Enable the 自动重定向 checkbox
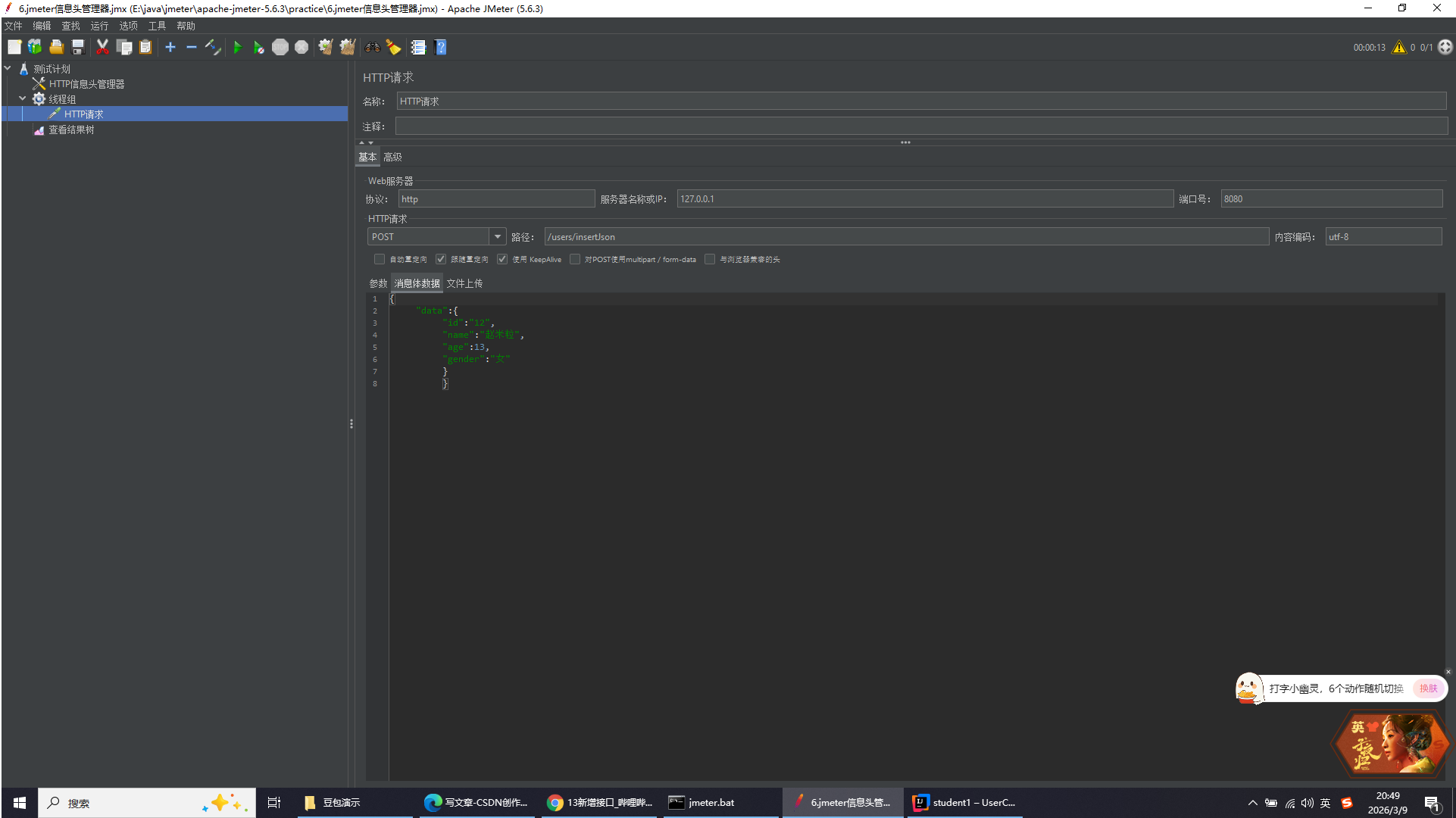Viewport: 1456px width, 818px height. (380, 259)
